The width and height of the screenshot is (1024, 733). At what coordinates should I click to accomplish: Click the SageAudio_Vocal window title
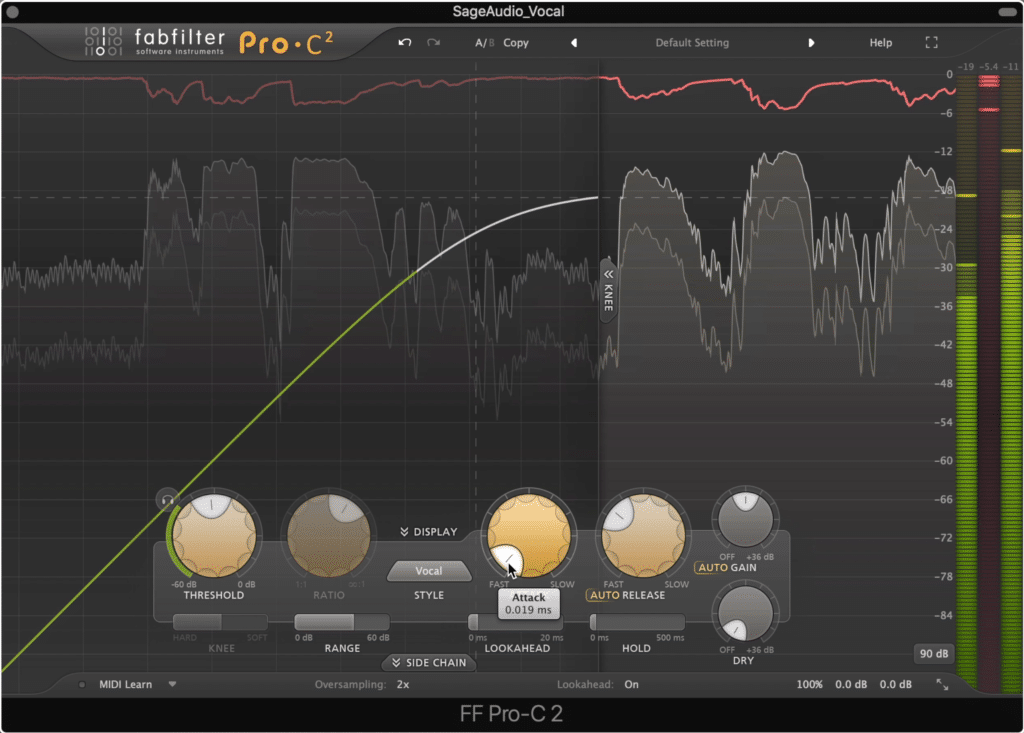[508, 11]
